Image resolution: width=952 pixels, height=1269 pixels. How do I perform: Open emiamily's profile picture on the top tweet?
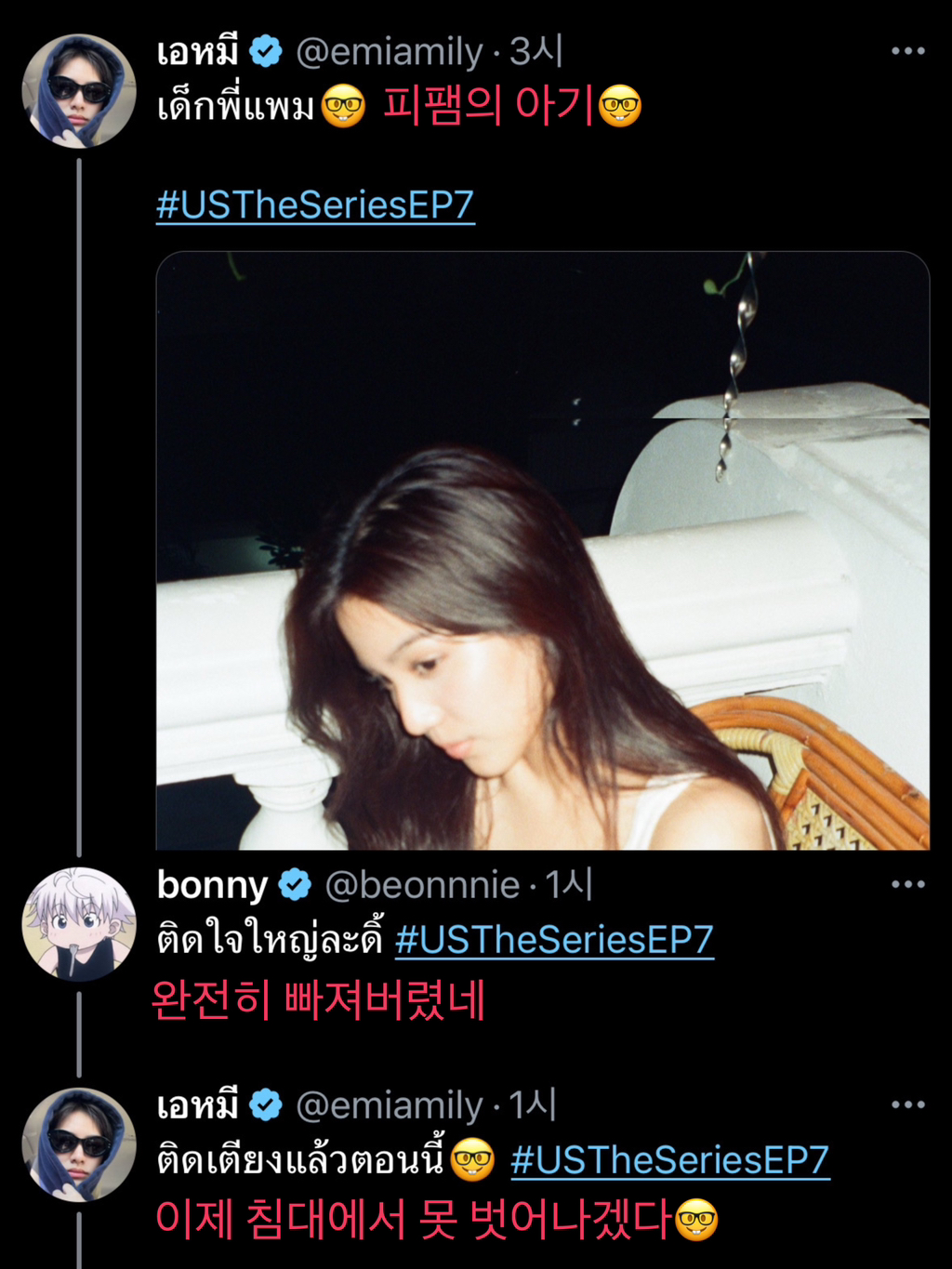79,91
